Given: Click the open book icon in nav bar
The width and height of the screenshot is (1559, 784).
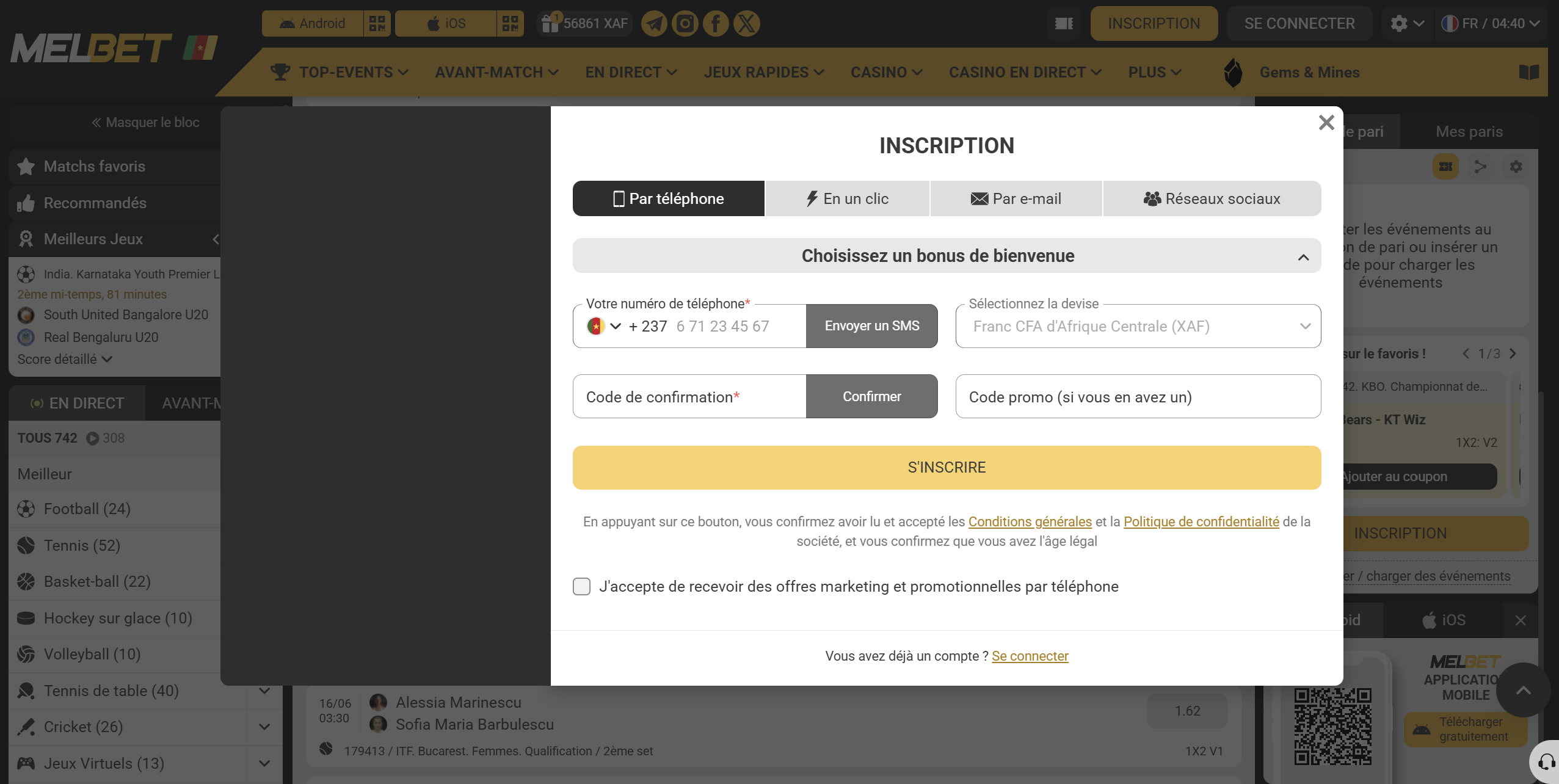Looking at the screenshot, I should (x=1529, y=73).
